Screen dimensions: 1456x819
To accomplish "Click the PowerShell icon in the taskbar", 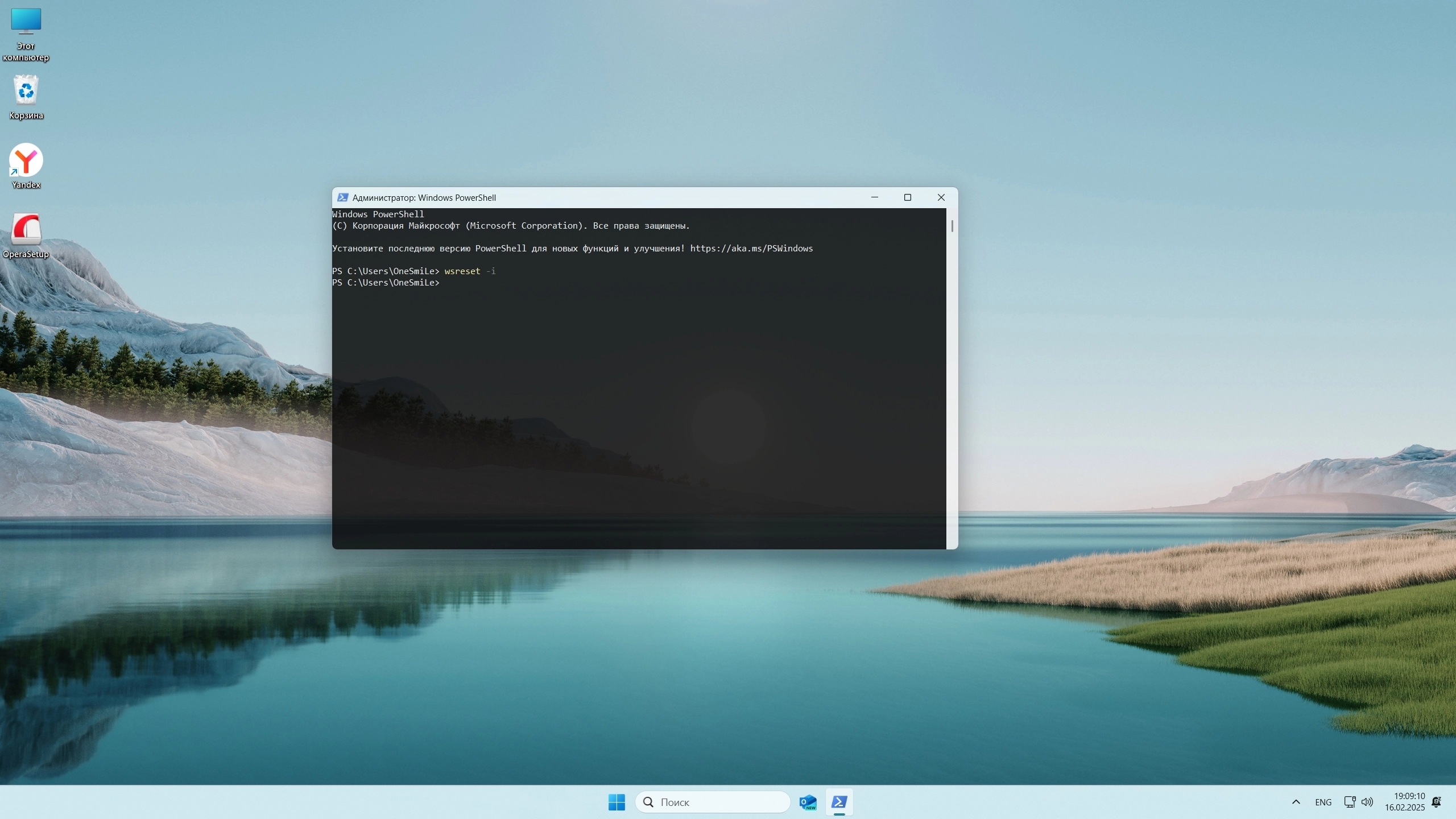I will tap(839, 802).
